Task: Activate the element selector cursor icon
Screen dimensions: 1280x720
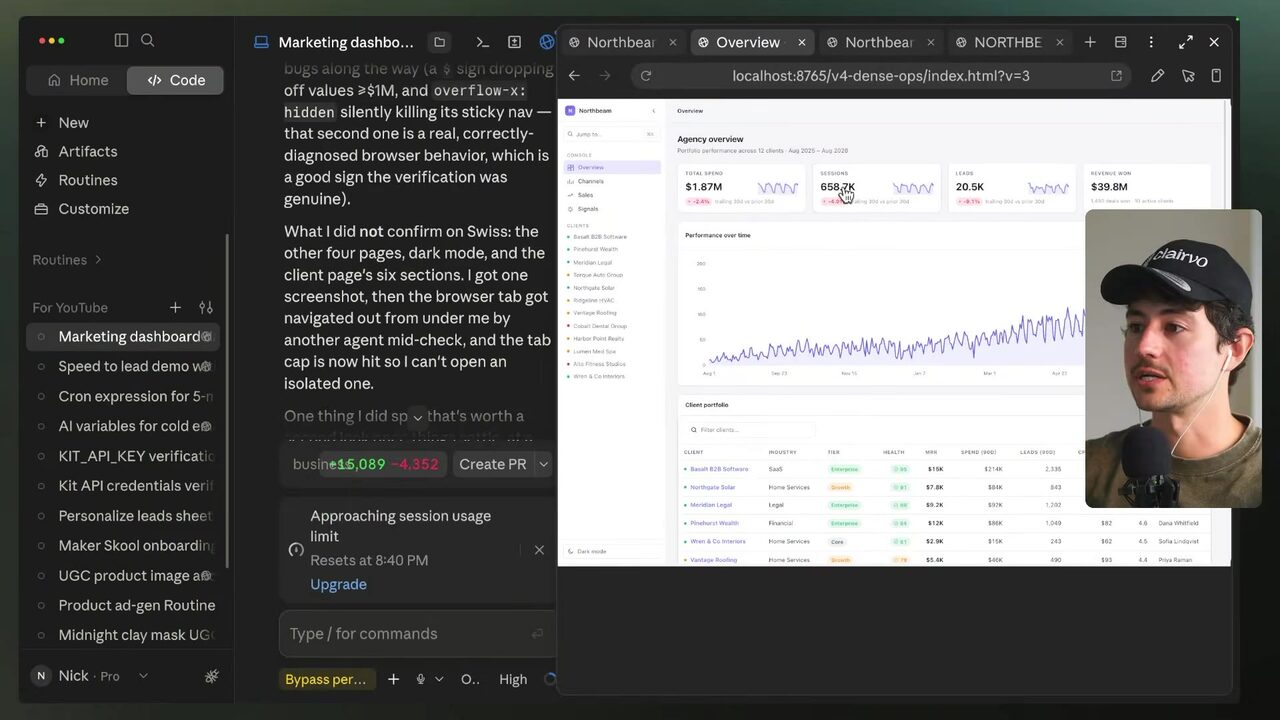Action: pyautogui.click(x=1188, y=76)
